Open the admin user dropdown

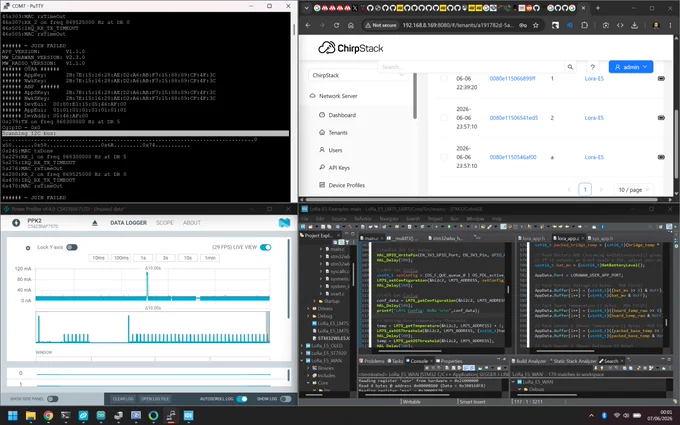pyautogui.click(x=631, y=67)
